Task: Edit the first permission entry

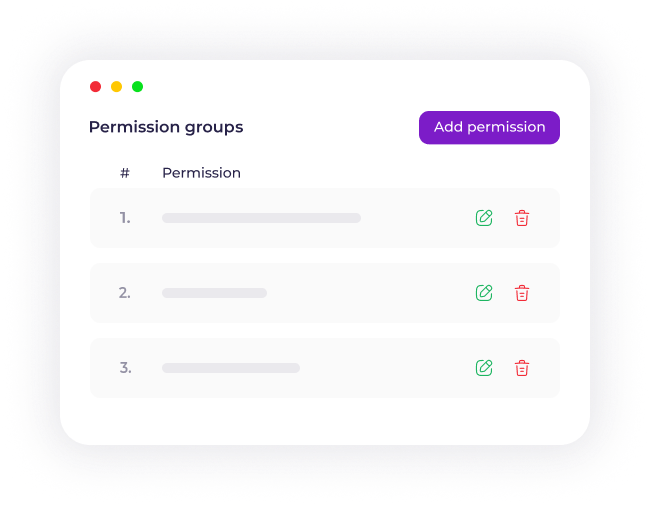Action: pos(484,218)
